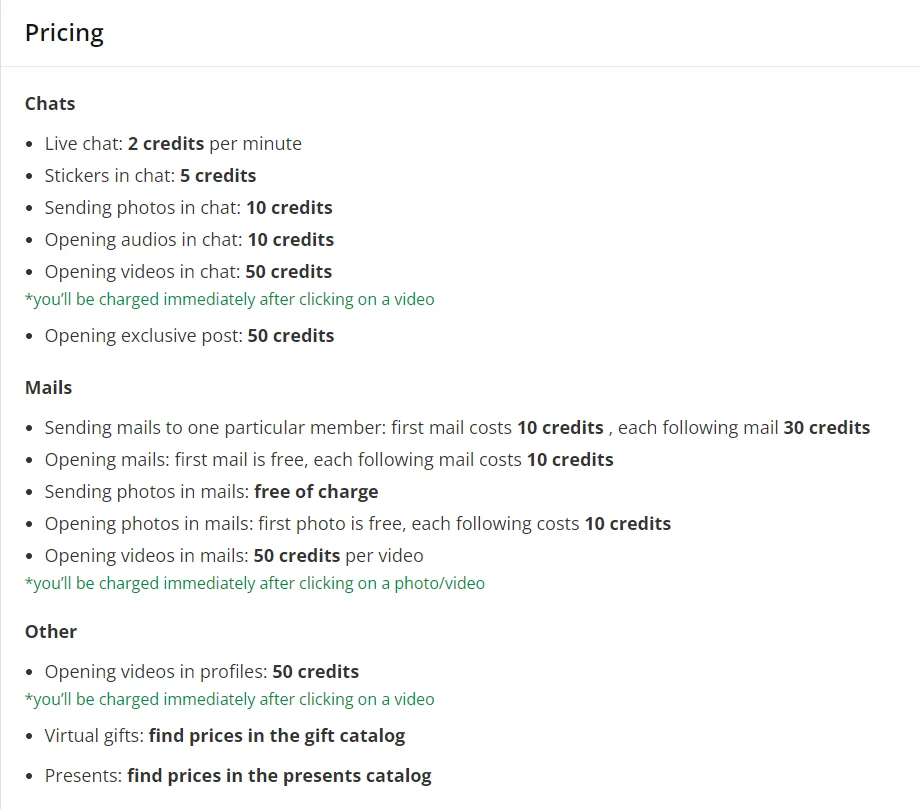921x809 pixels.
Task: Click Opening videos in mails per video line
Action: pyautogui.click(x=234, y=555)
